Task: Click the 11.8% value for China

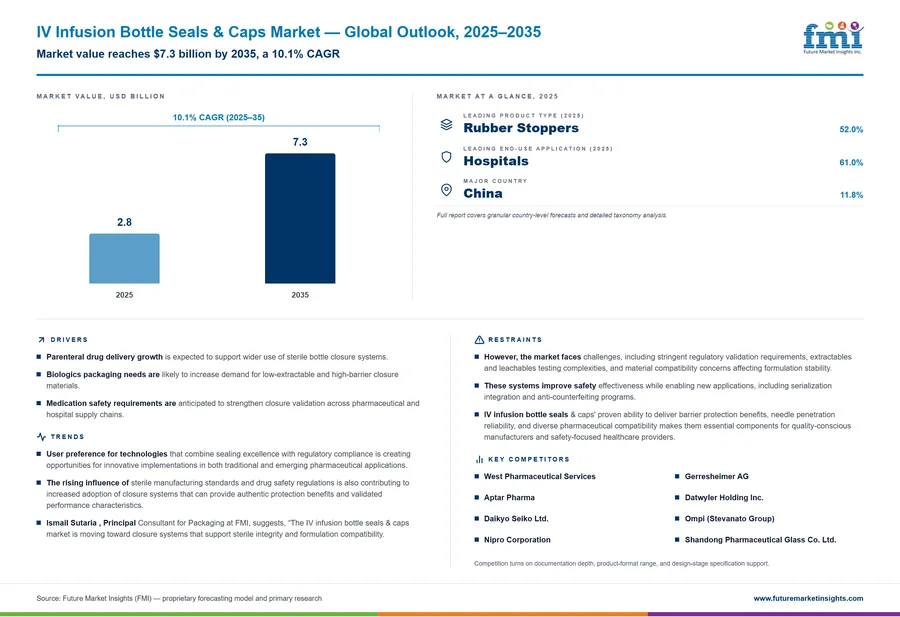Action: [852, 195]
